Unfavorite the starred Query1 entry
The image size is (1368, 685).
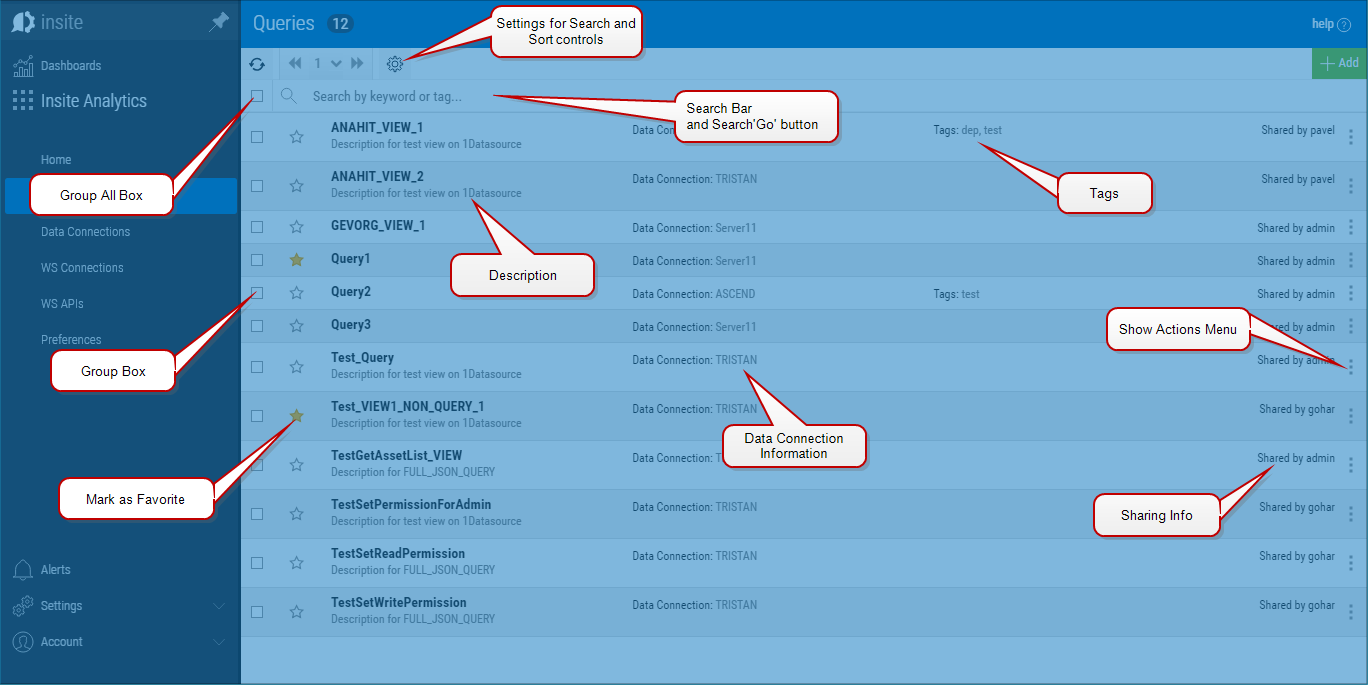pyautogui.click(x=296, y=259)
